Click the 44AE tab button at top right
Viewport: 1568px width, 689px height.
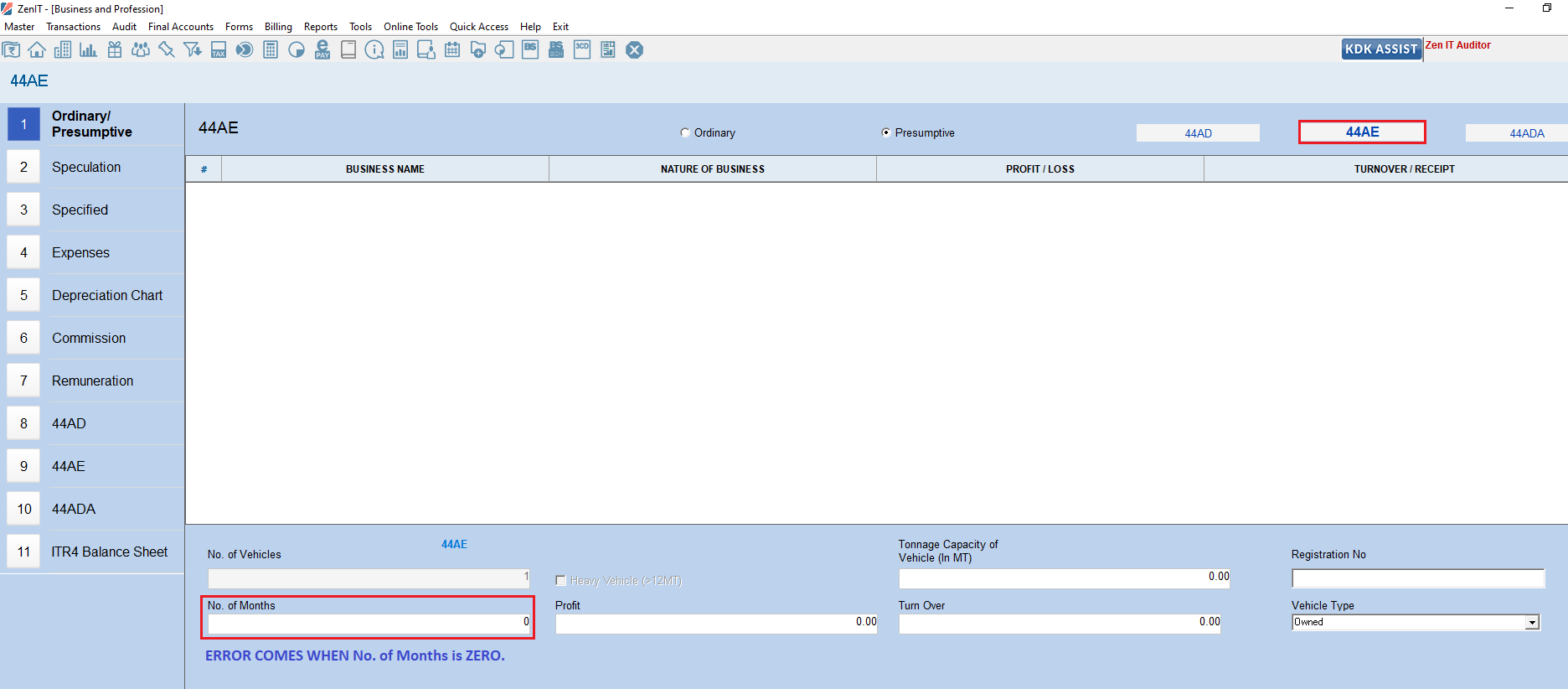(1362, 132)
